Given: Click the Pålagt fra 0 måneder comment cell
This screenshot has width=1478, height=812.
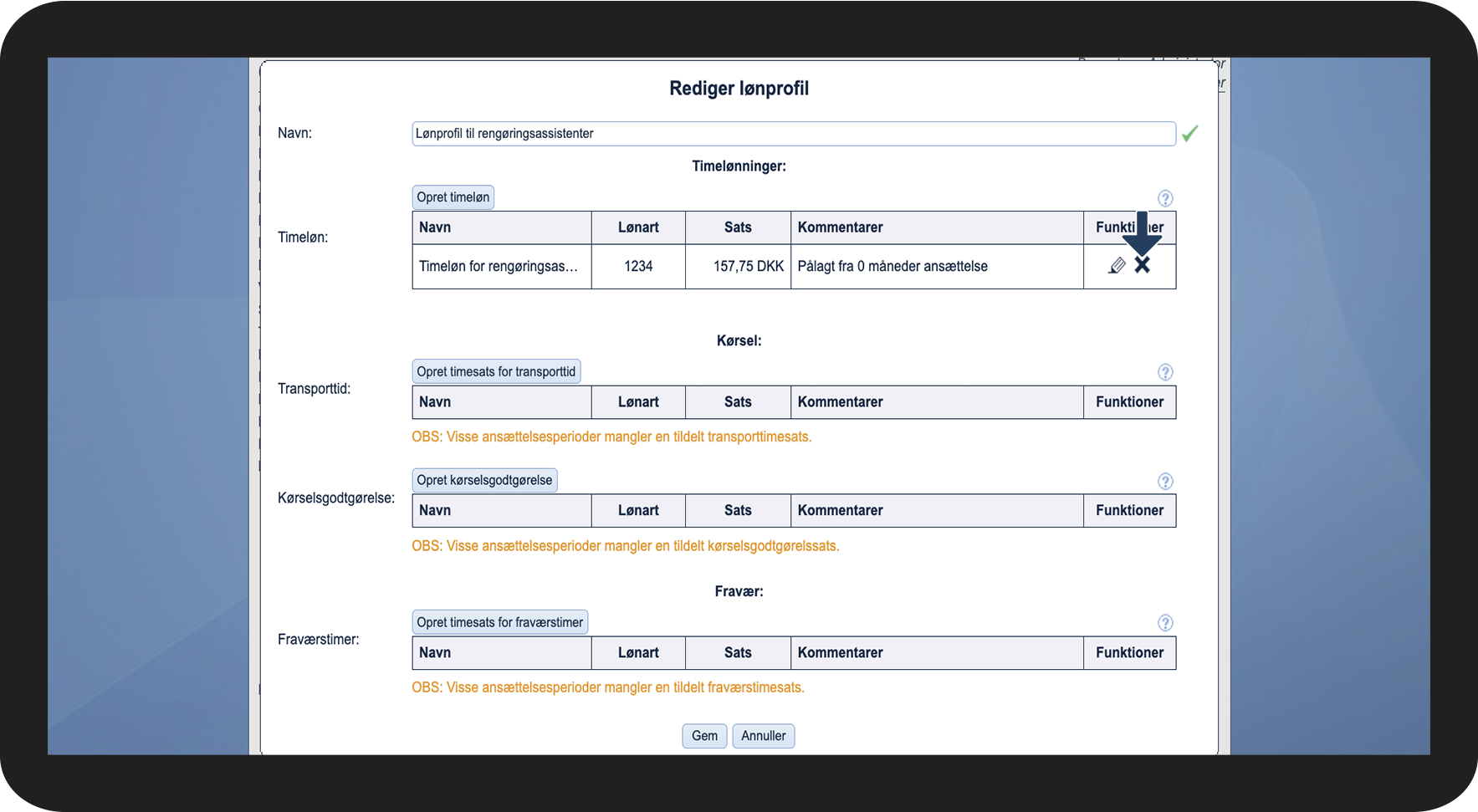Looking at the screenshot, I should point(892,267).
